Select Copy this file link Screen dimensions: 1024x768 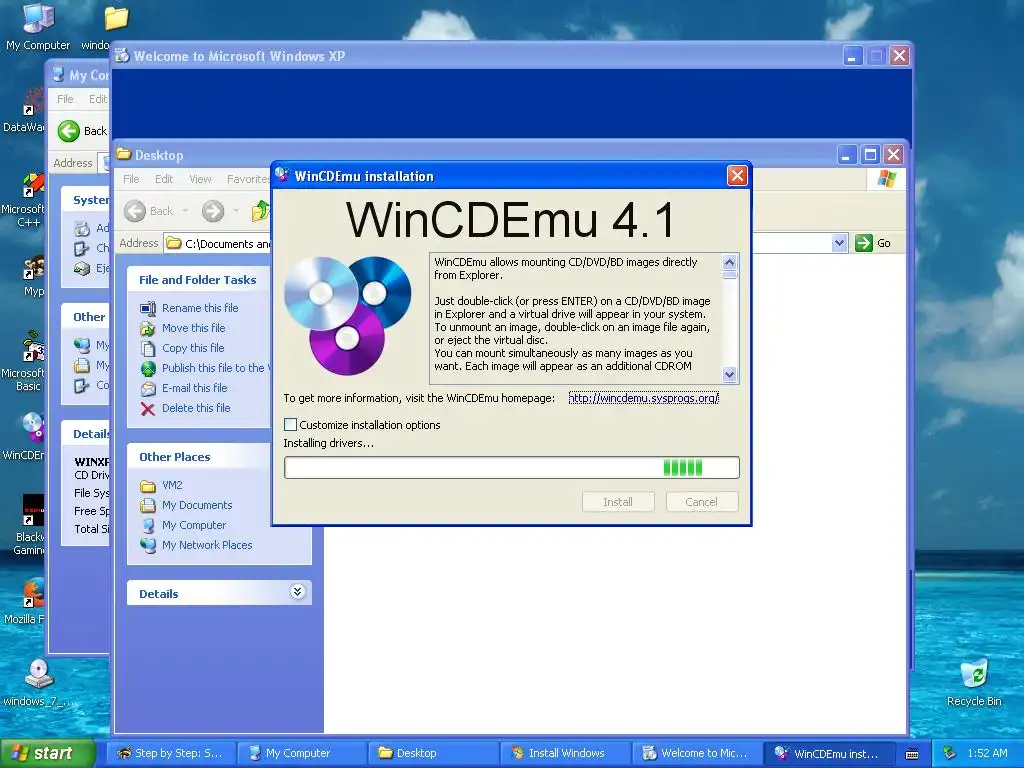tap(193, 348)
